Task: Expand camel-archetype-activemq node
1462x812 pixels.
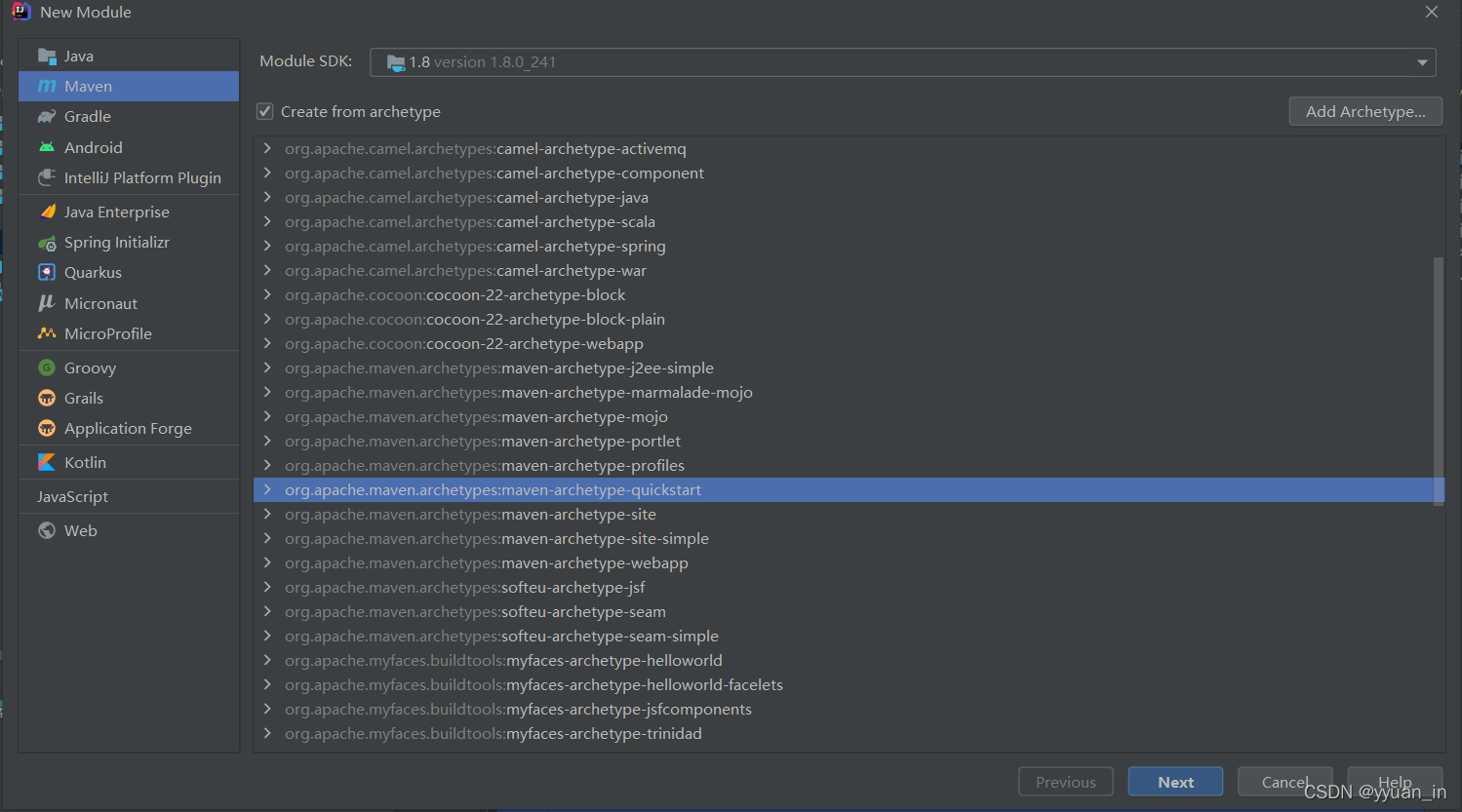Action: click(x=267, y=148)
